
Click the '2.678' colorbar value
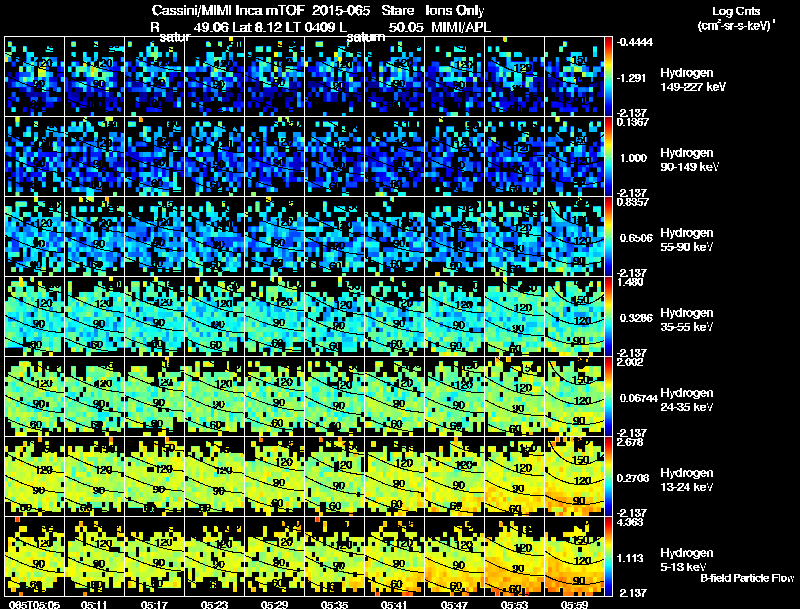click(x=630, y=443)
